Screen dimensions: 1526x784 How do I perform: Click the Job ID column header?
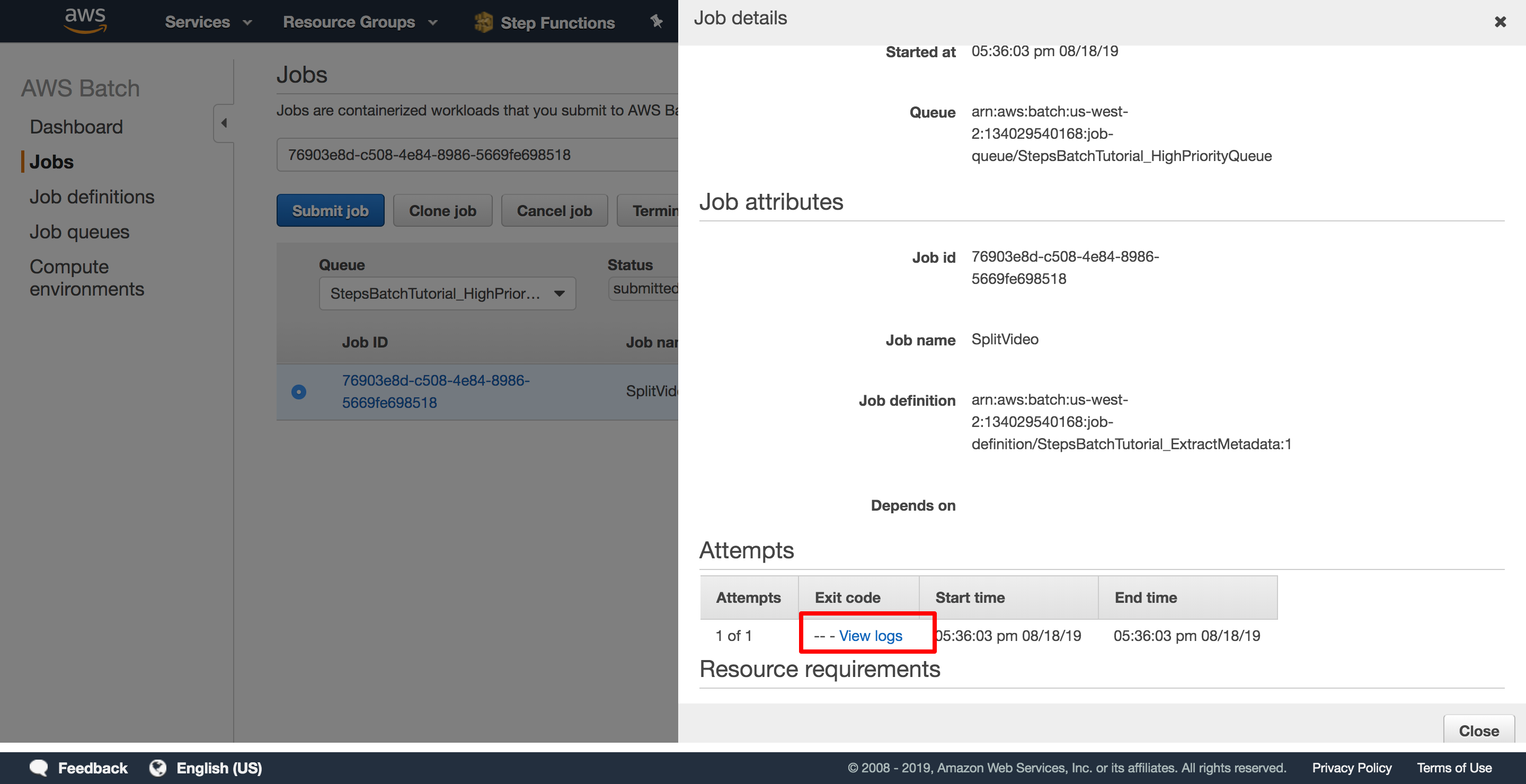pyautogui.click(x=365, y=342)
